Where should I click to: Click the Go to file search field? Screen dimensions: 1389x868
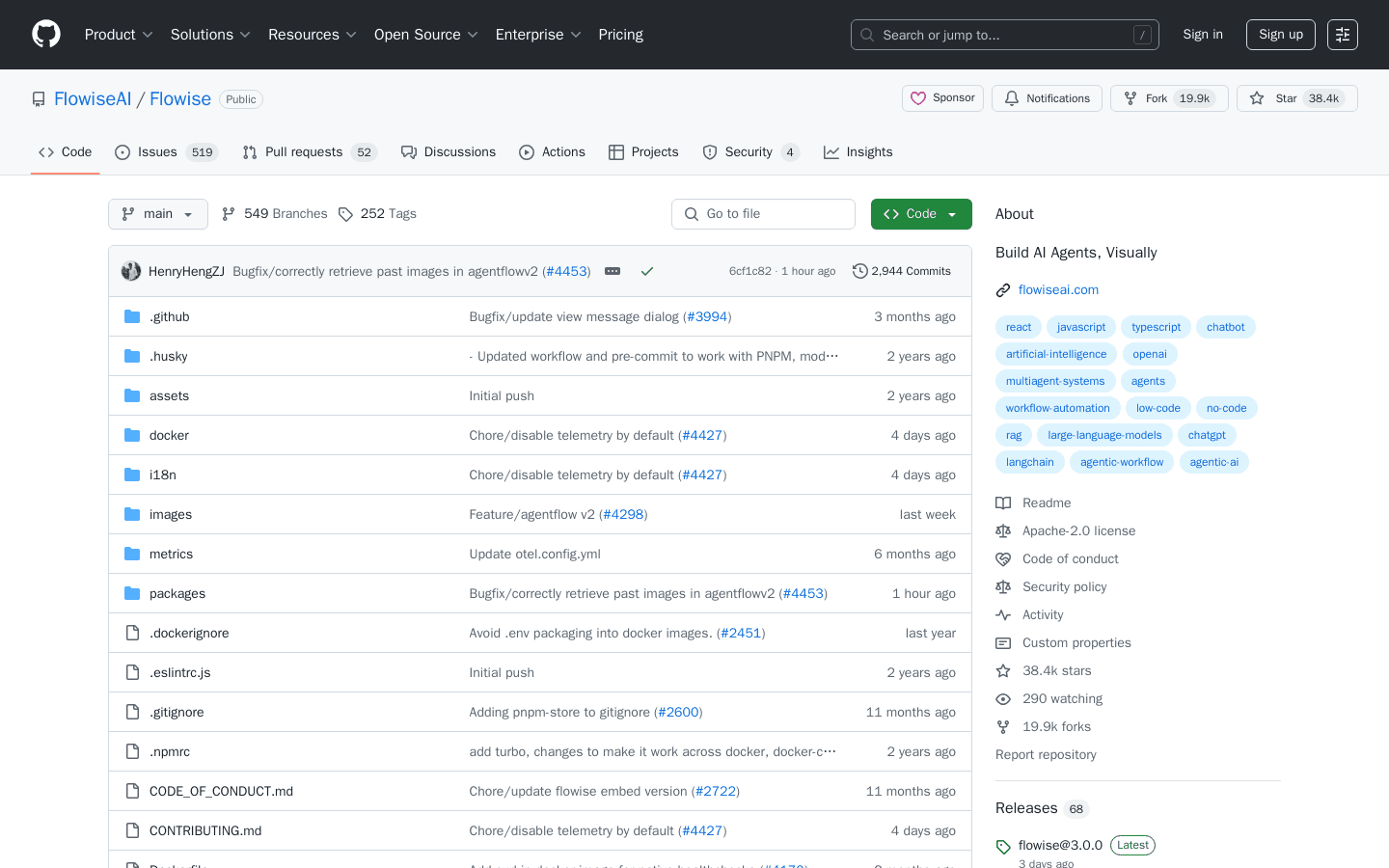point(763,213)
